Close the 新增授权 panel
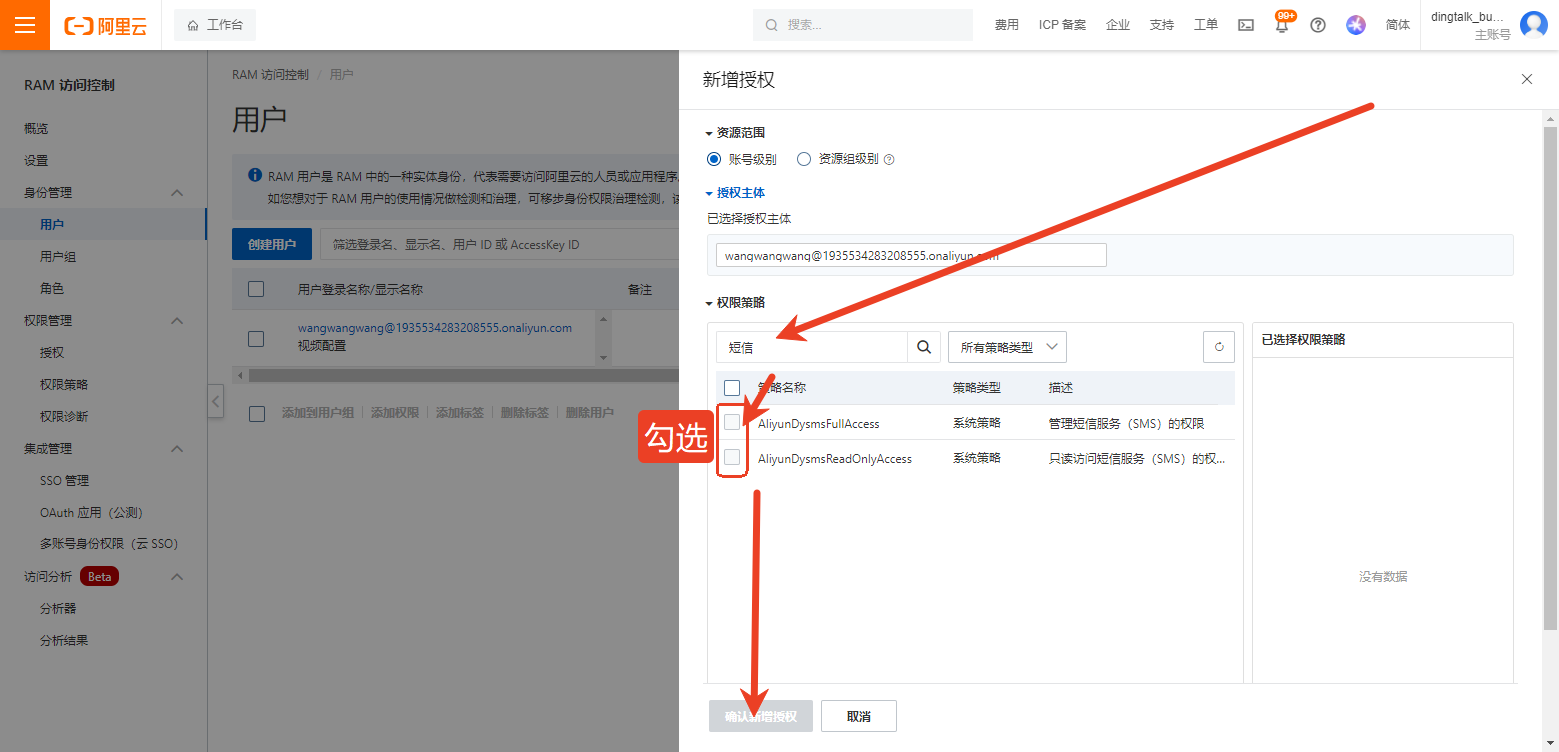Screen dimensions: 1559x752 pos(1527,79)
